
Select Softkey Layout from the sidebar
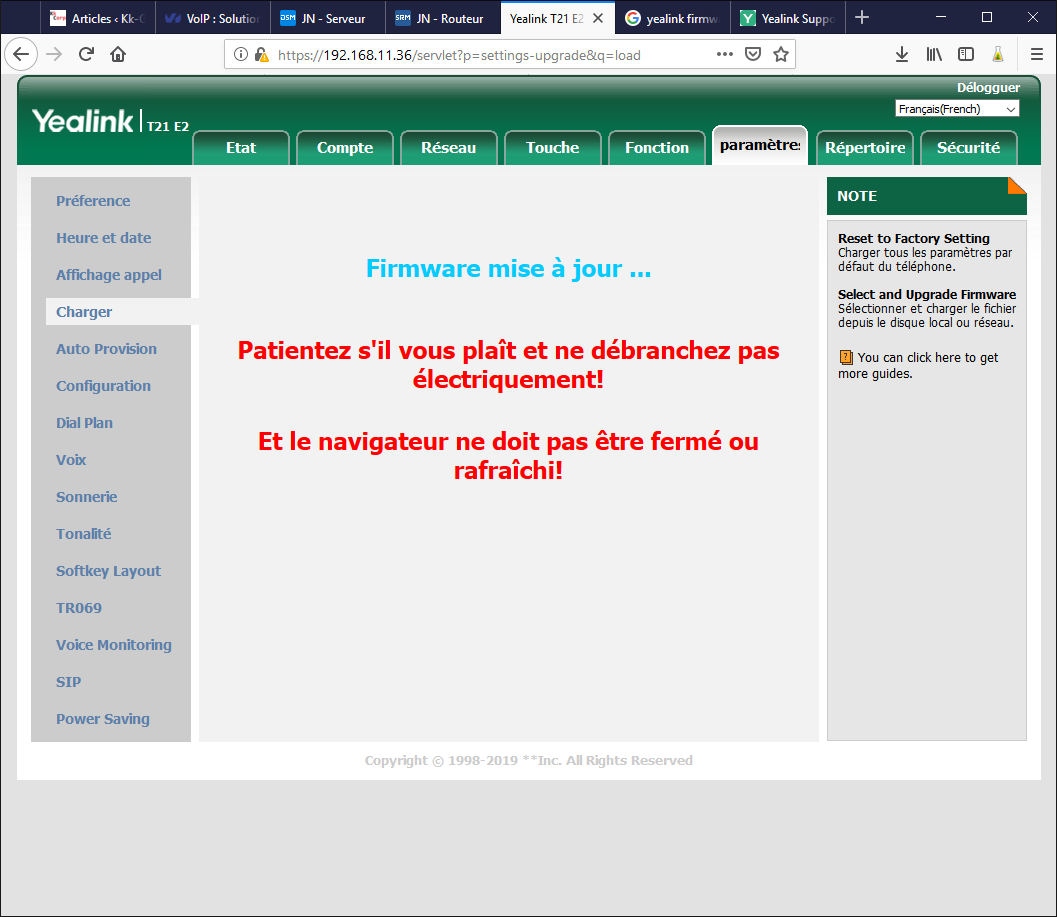pos(108,571)
